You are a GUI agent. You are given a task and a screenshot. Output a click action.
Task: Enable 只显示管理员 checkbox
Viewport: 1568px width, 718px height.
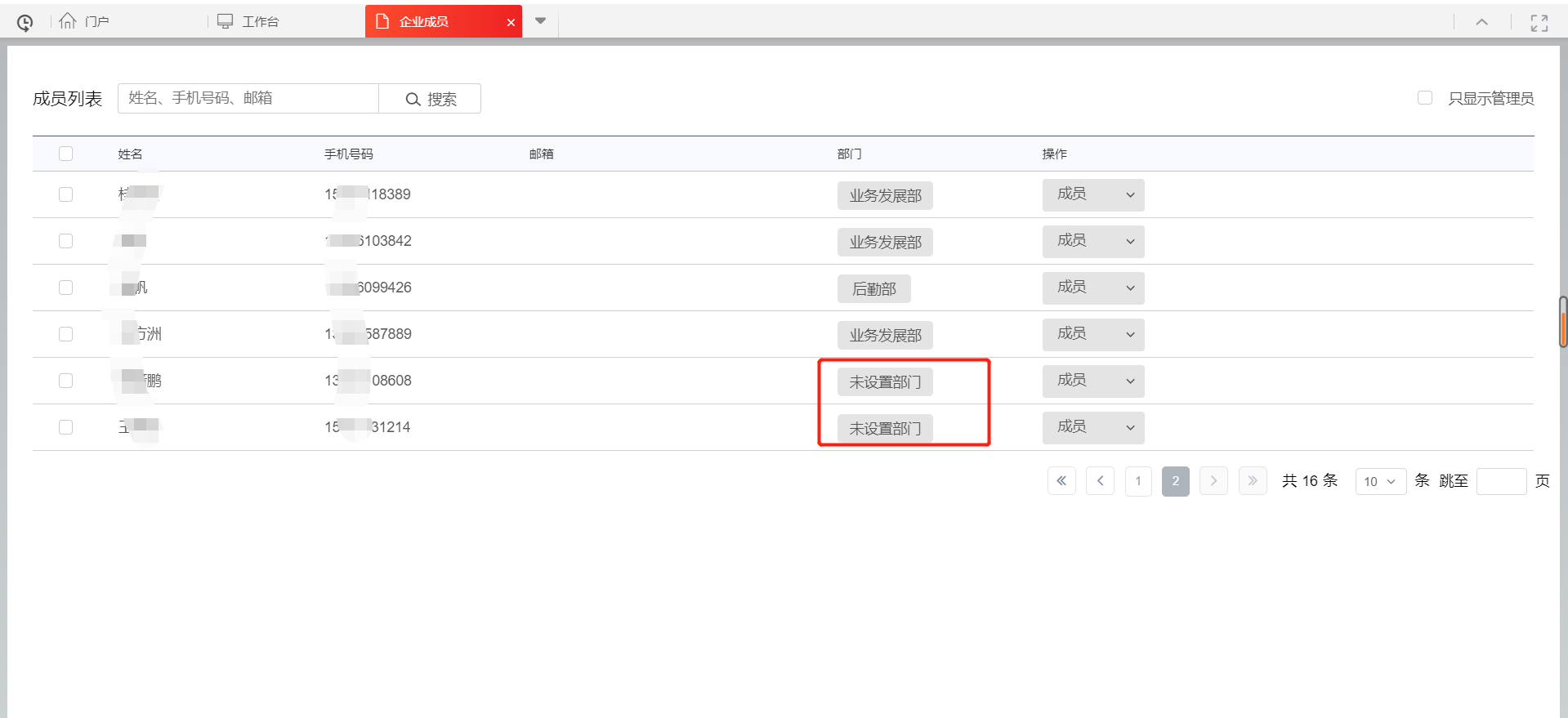1425,98
